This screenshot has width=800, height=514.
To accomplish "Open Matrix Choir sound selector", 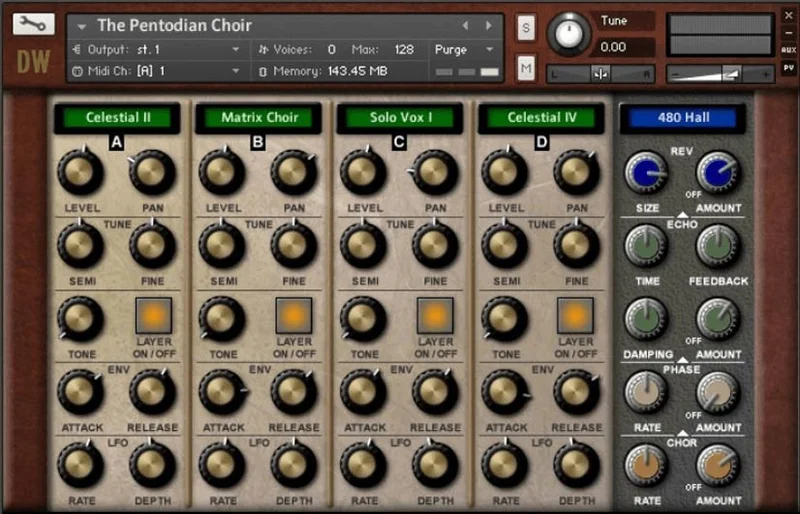I will click(x=259, y=118).
